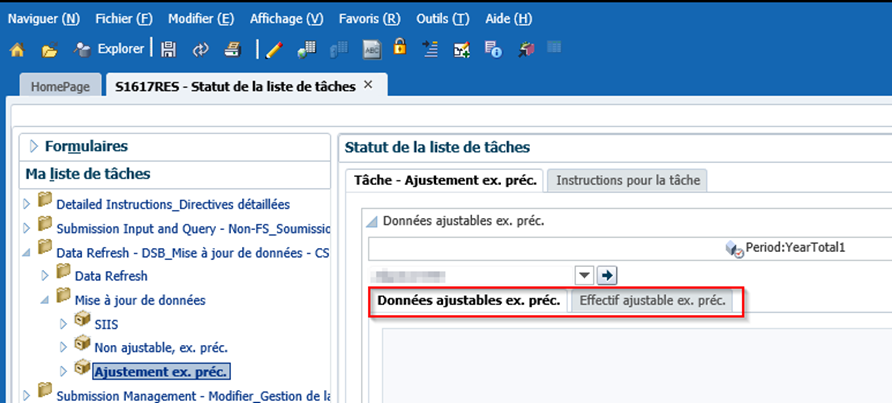Viewport: 892px width, 403px height.
Task: Open the dropdown arrow beside the go button
Action: pos(585,275)
